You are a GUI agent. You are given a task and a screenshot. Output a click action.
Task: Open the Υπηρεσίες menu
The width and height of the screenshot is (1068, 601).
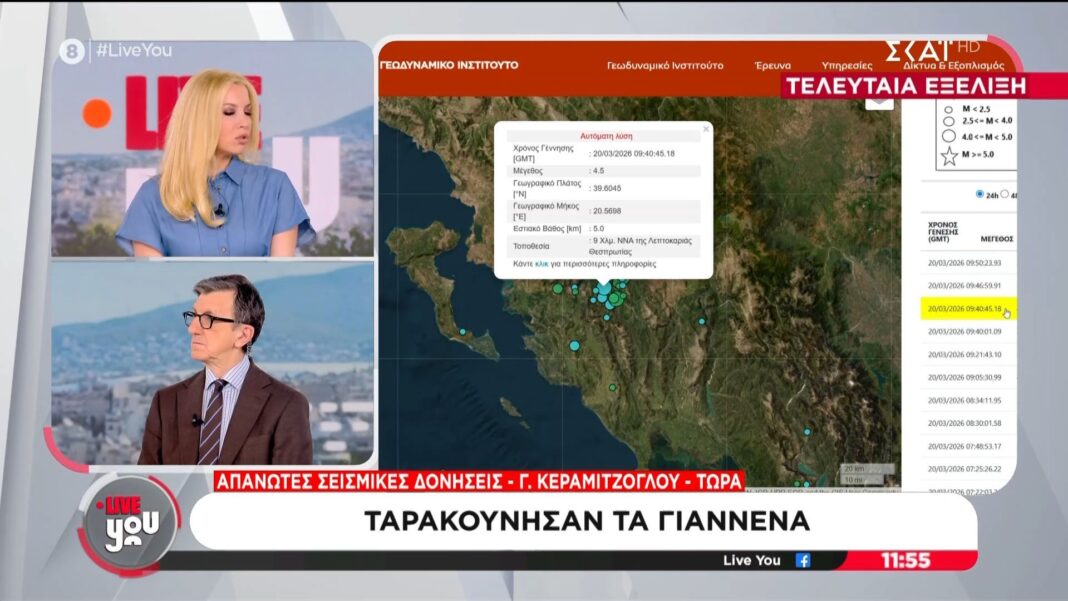click(846, 65)
